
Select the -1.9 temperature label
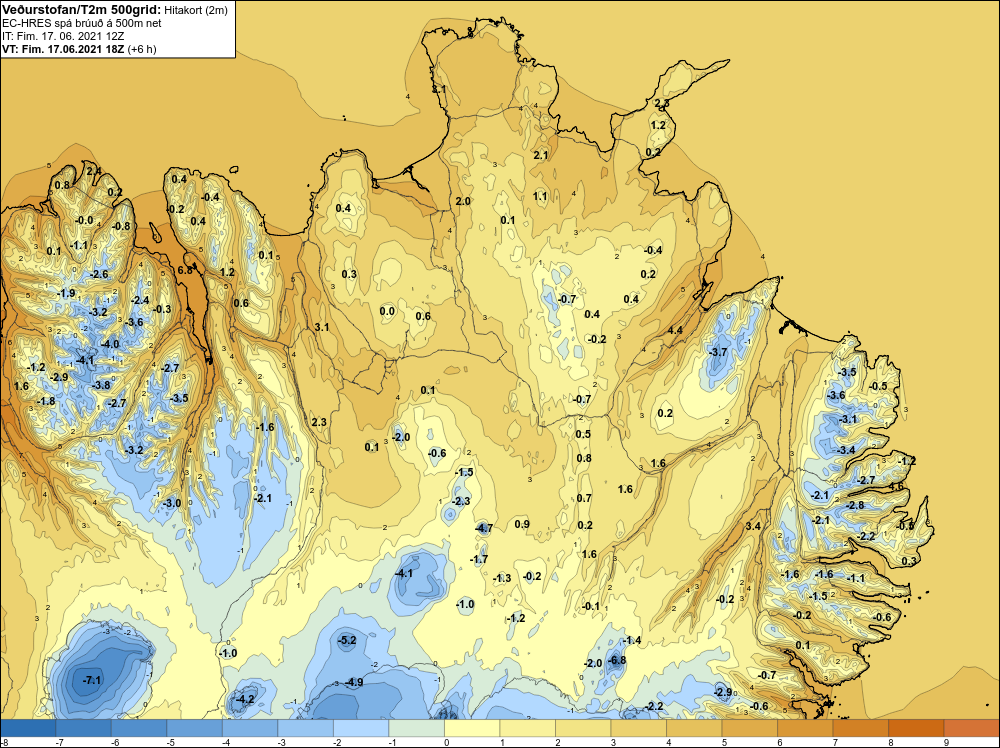click(x=66, y=293)
